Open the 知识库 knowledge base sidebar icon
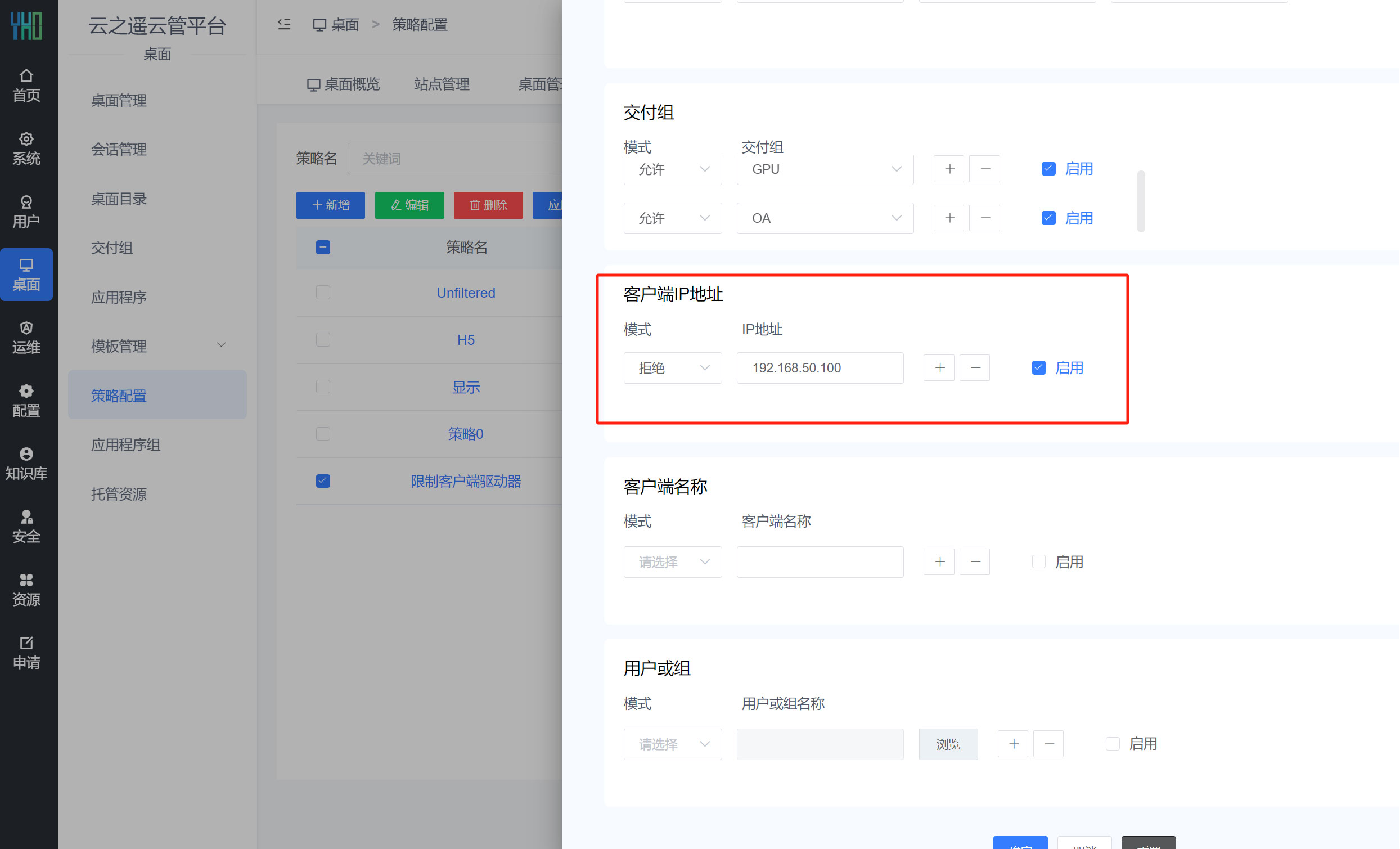This screenshot has height=849, width=1400. pyautogui.click(x=26, y=464)
